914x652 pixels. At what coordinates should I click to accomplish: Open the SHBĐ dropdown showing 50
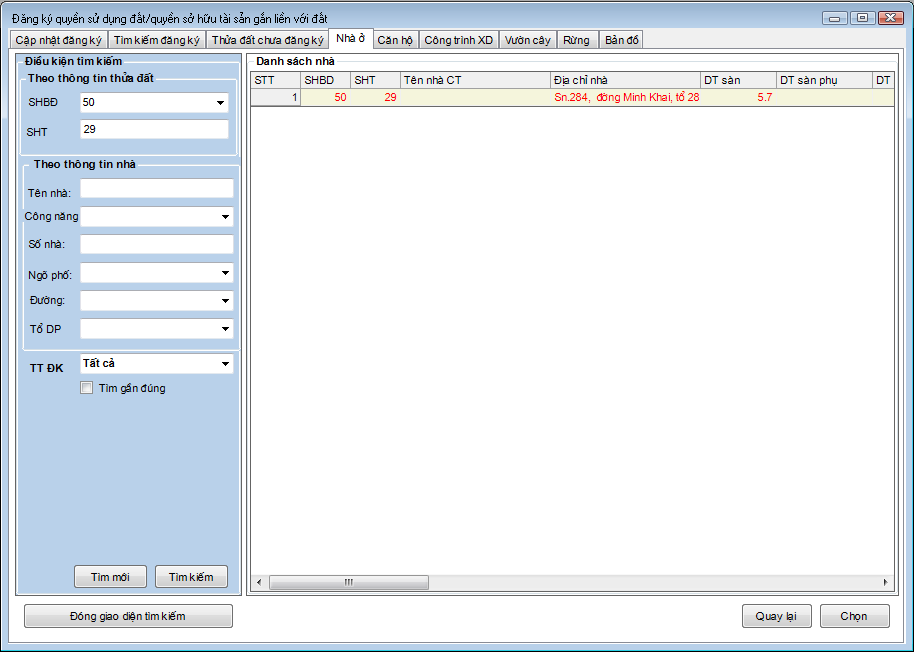[x=220, y=103]
